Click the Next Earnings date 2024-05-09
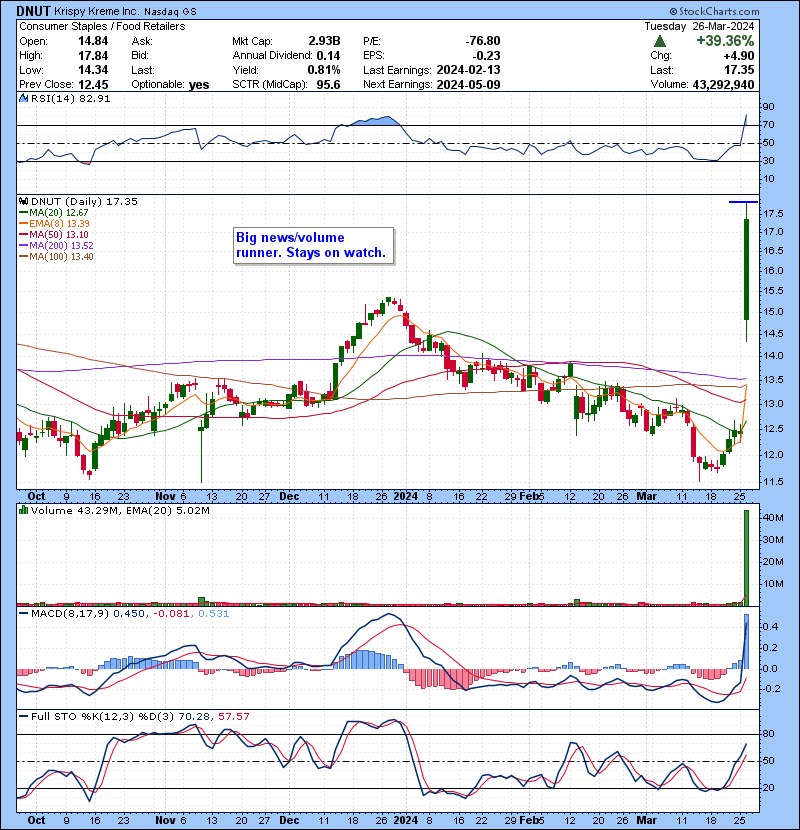This screenshot has width=800, height=830. pos(468,85)
